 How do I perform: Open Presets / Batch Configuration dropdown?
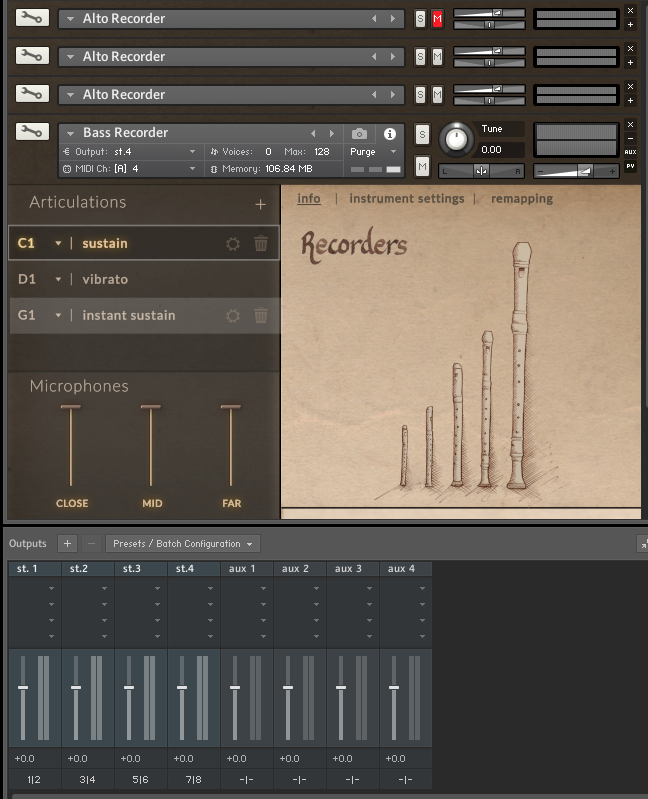[x=183, y=543]
